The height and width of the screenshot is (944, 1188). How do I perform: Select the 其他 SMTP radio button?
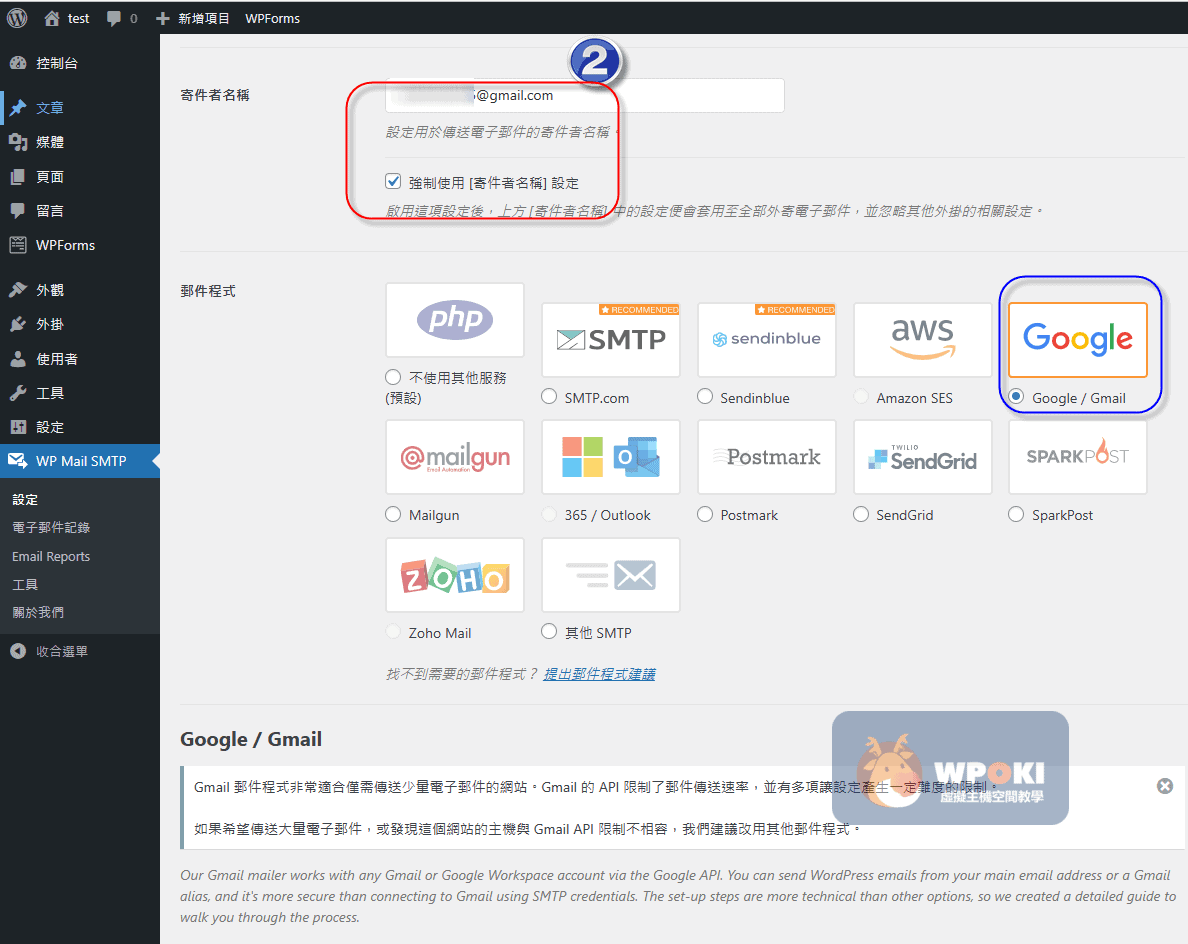549,632
